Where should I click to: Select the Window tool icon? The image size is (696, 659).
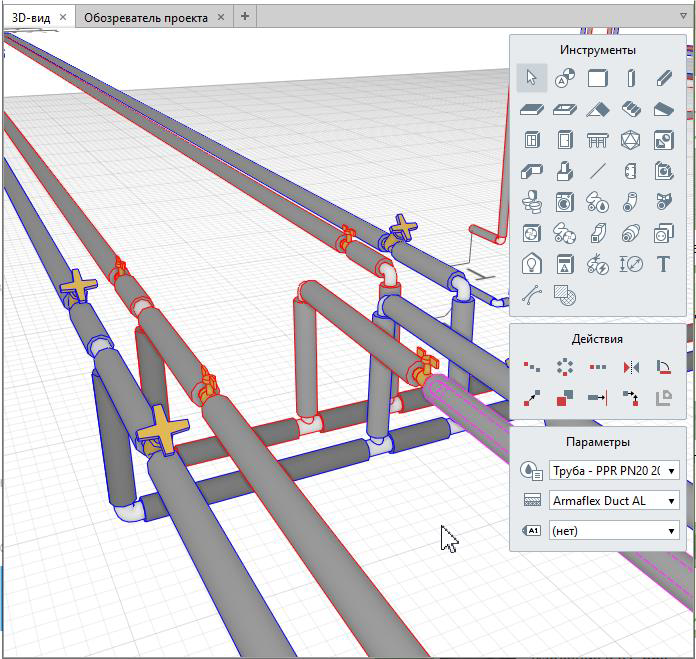532,140
